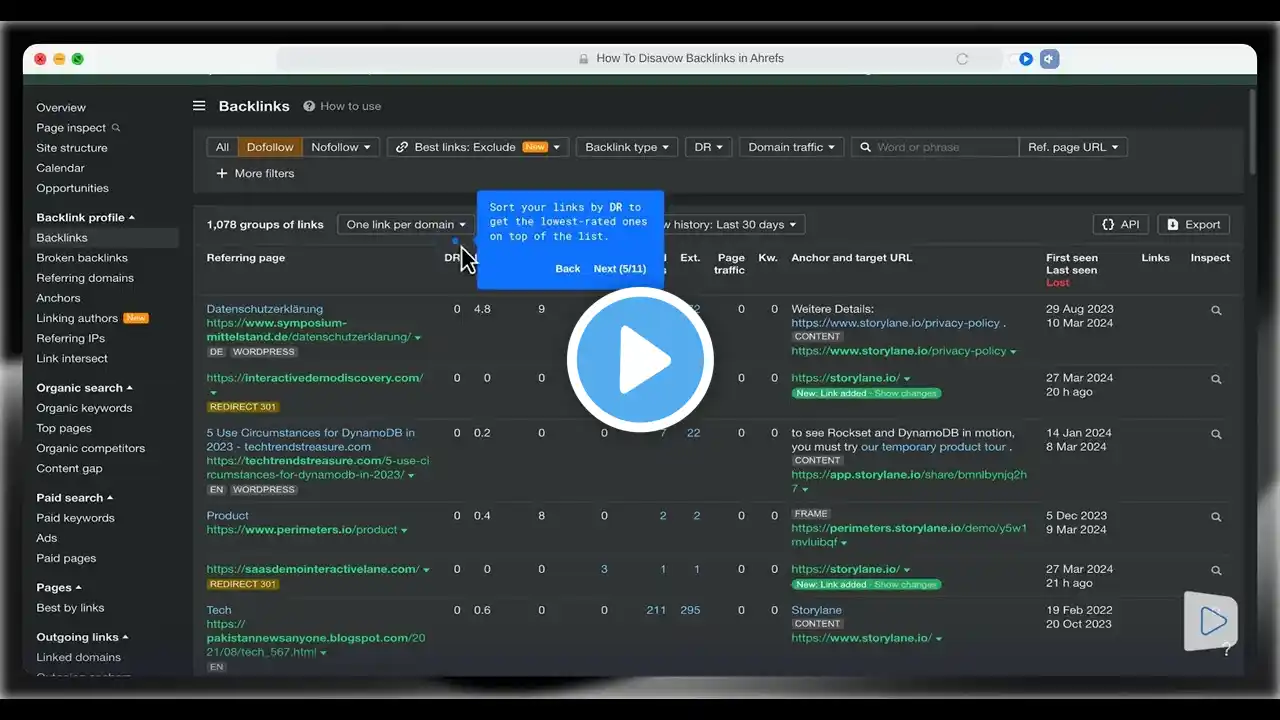The width and height of the screenshot is (1280, 720).
Task: Click Back in the tooltip
Action: (568, 269)
